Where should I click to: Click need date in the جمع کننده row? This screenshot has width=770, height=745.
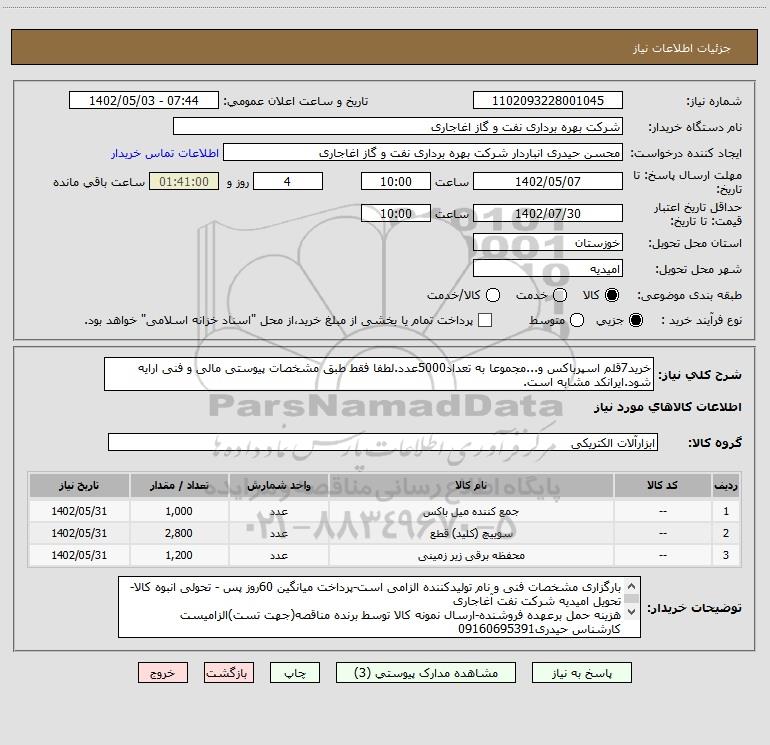pos(79,511)
